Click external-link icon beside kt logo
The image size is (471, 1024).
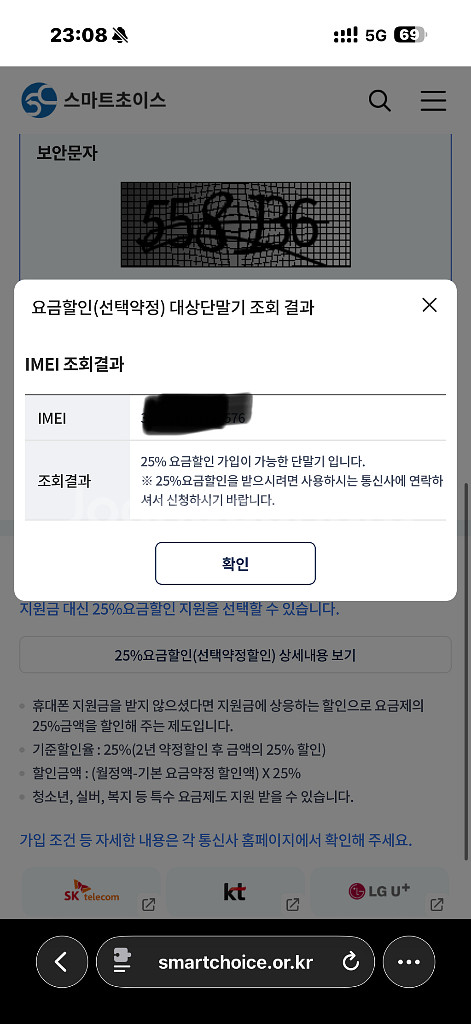[x=293, y=904]
